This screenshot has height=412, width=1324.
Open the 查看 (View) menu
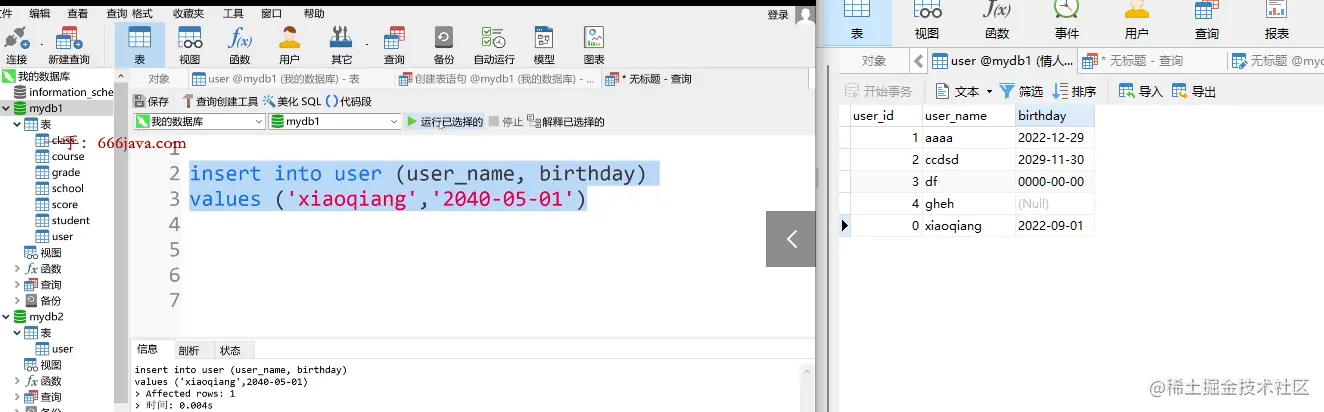[x=78, y=13]
